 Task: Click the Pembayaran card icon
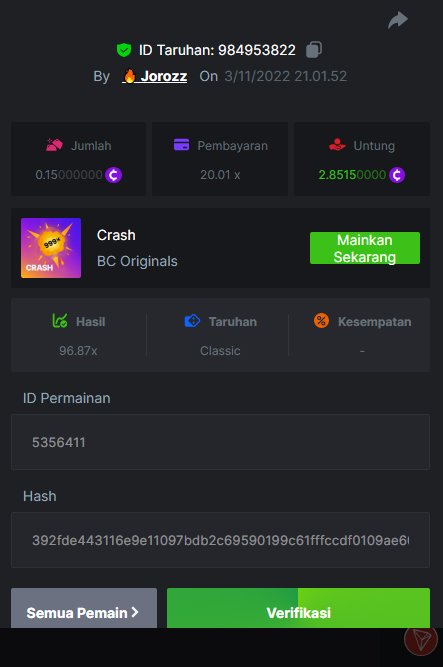pyautogui.click(x=181, y=145)
